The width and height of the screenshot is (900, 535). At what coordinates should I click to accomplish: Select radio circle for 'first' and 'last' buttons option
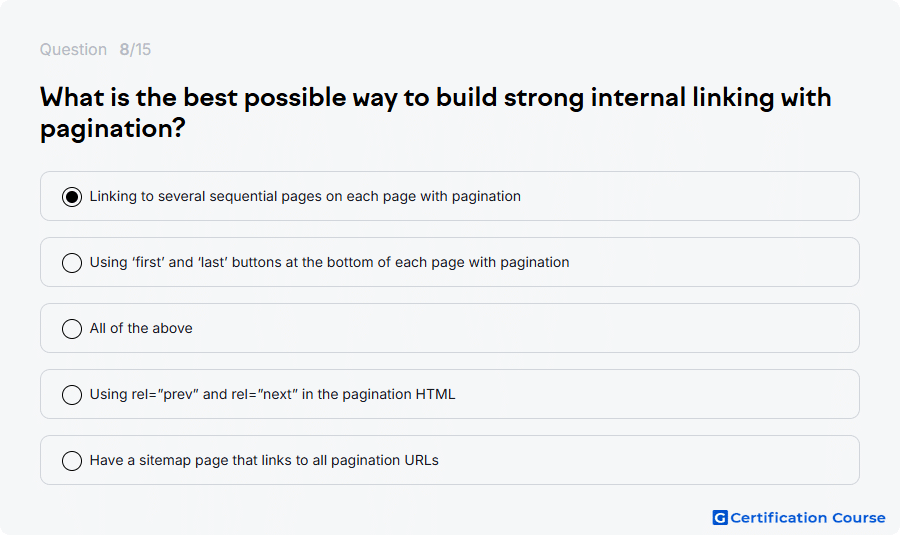click(72, 263)
